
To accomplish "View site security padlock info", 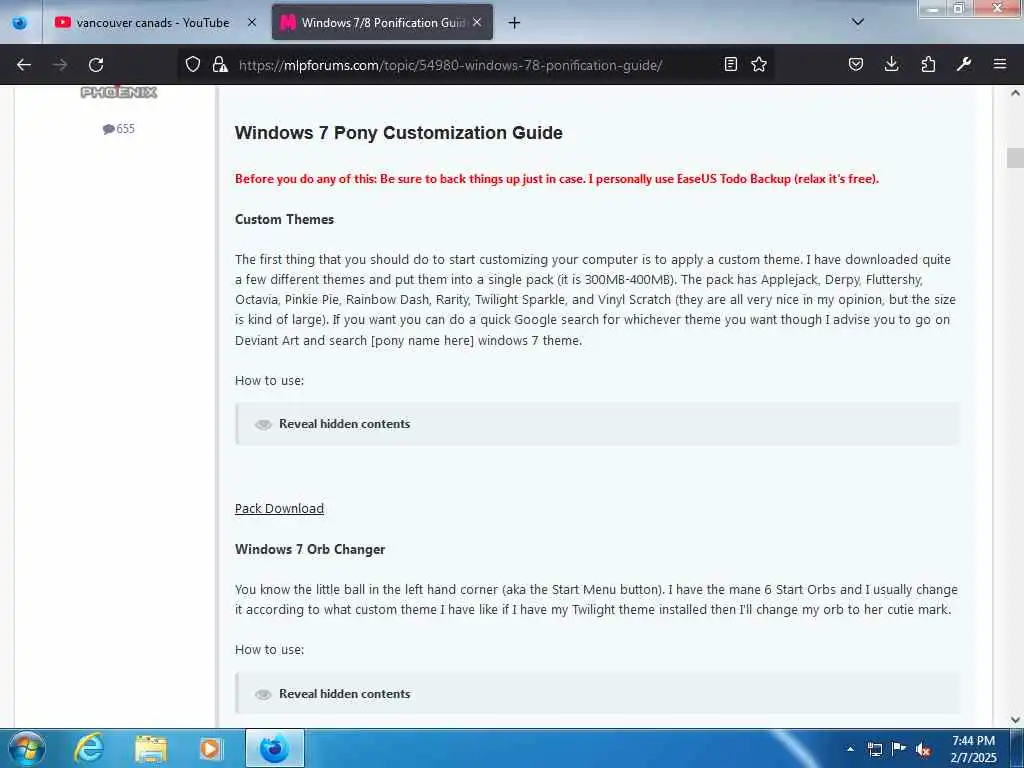I will coord(220,64).
